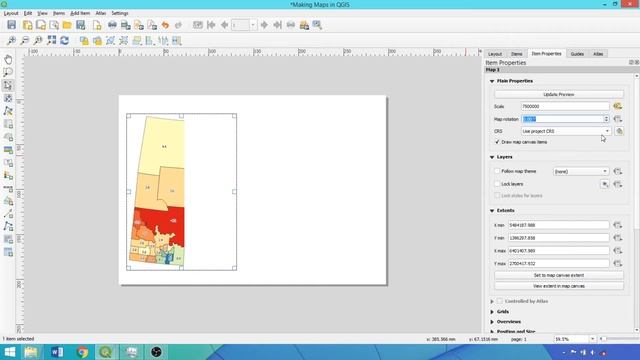
Task: Choose the Move Item Content tool
Action: (x=8, y=98)
